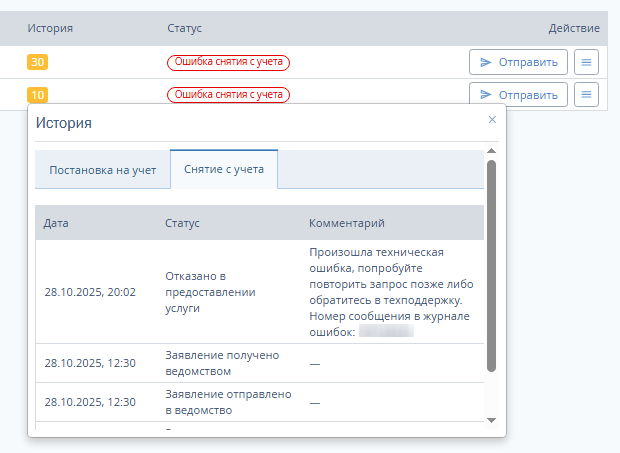Viewport: 620px width, 453px height.
Task: Click the popup scrollbar's down arrow
Action: [491, 420]
